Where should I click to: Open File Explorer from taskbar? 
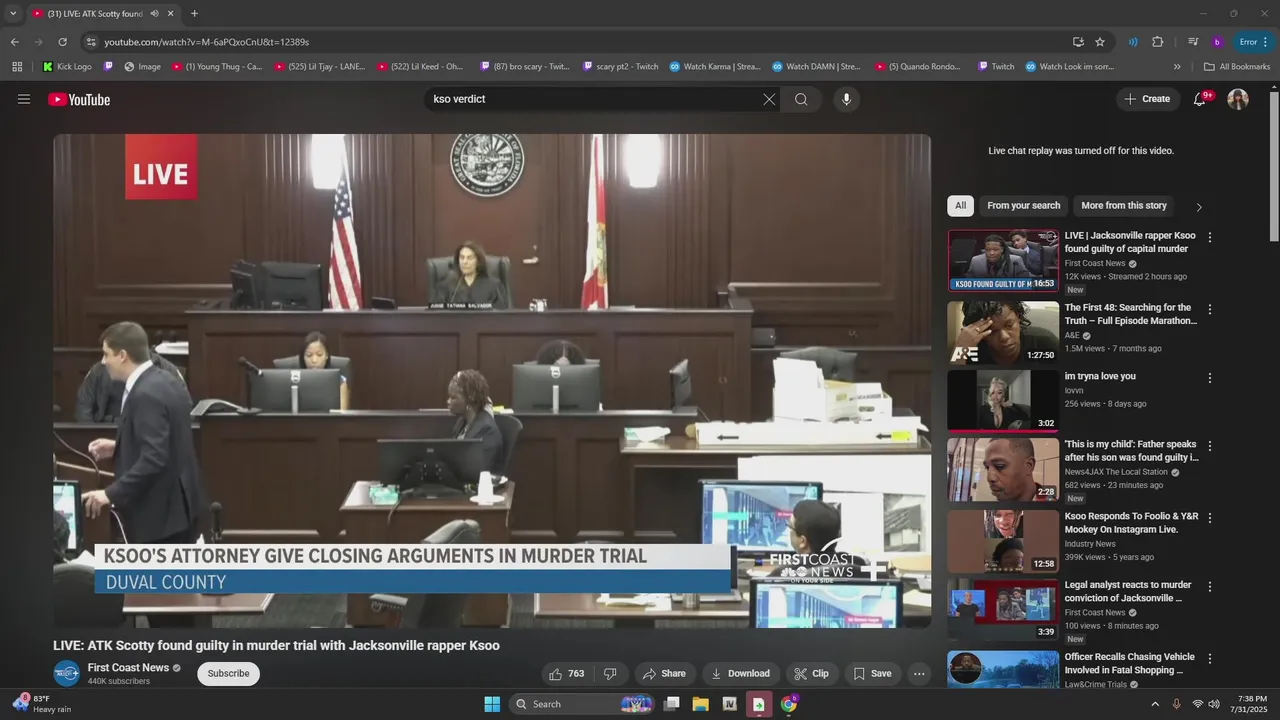[x=700, y=704]
